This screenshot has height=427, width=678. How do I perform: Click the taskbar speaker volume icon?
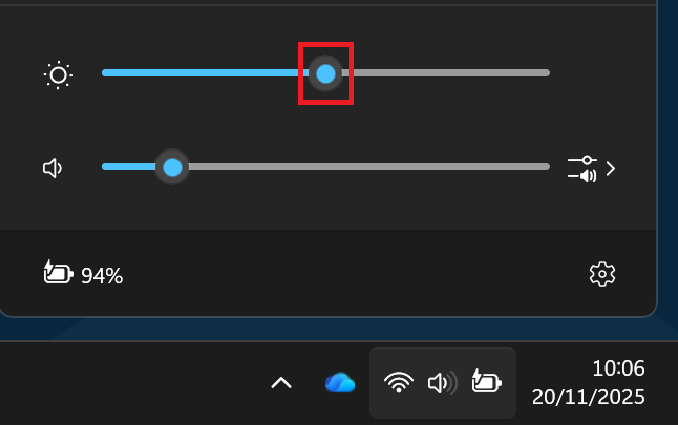pos(442,383)
